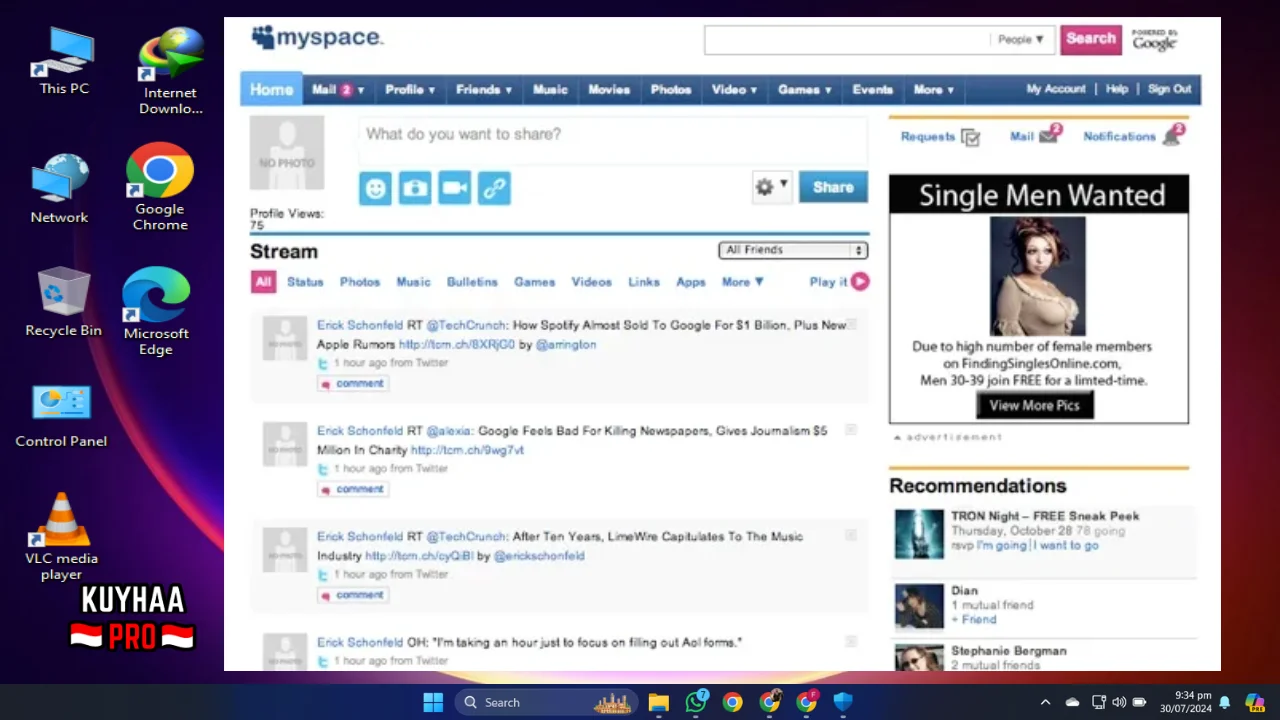
Task: Click the smiley mood icon under share box
Action: (375, 187)
